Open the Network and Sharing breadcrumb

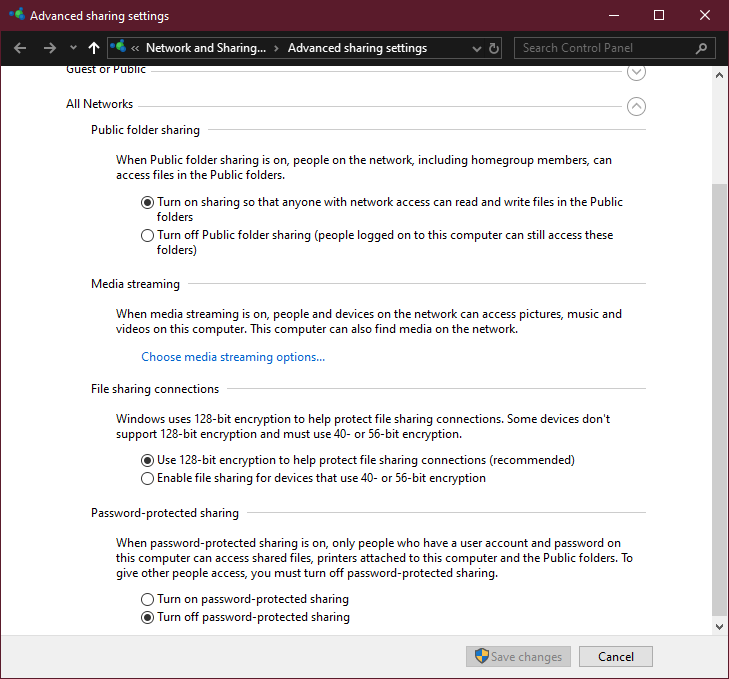click(205, 48)
